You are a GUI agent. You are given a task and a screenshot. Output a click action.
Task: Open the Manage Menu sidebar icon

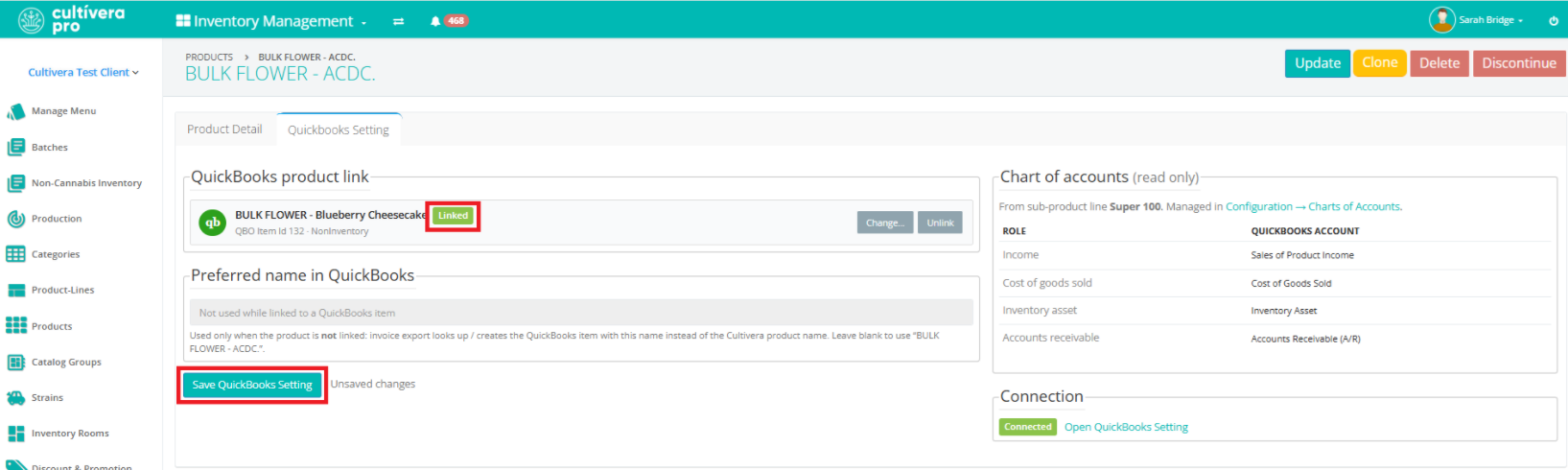[15, 111]
